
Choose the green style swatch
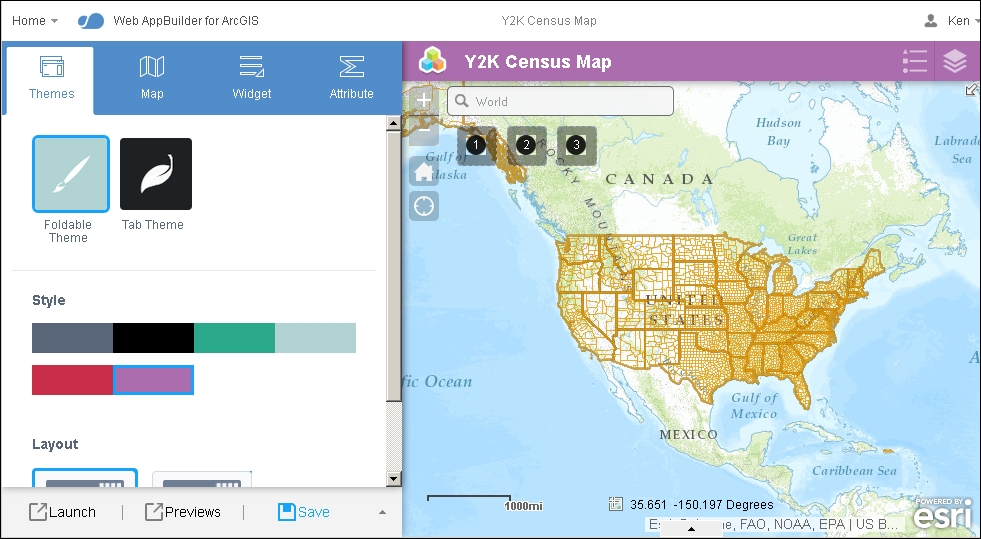[234, 338]
